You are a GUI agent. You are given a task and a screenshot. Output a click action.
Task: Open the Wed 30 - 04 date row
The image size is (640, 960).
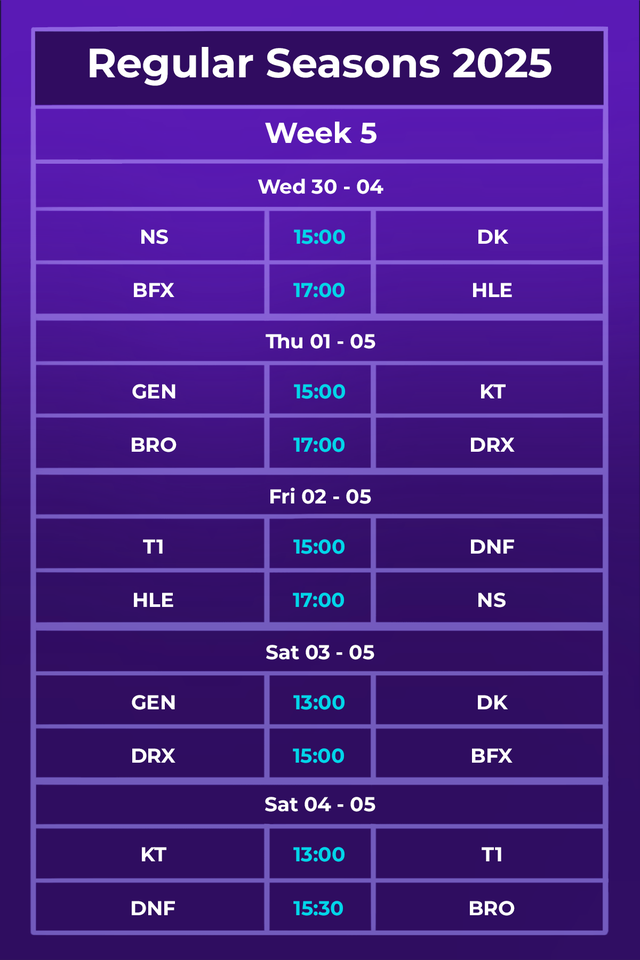(320, 186)
